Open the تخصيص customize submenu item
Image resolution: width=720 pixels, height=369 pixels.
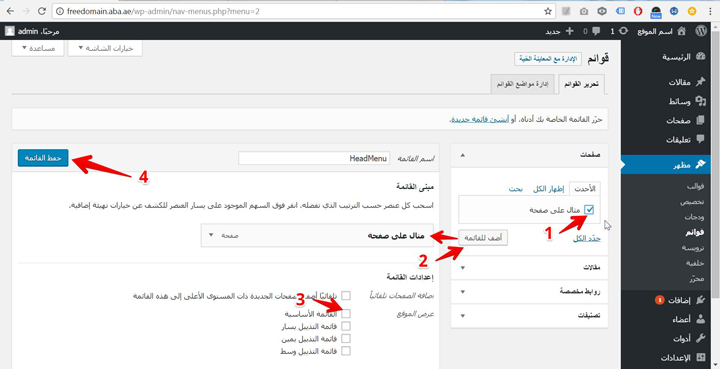pyautogui.click(x=692, y=202)
